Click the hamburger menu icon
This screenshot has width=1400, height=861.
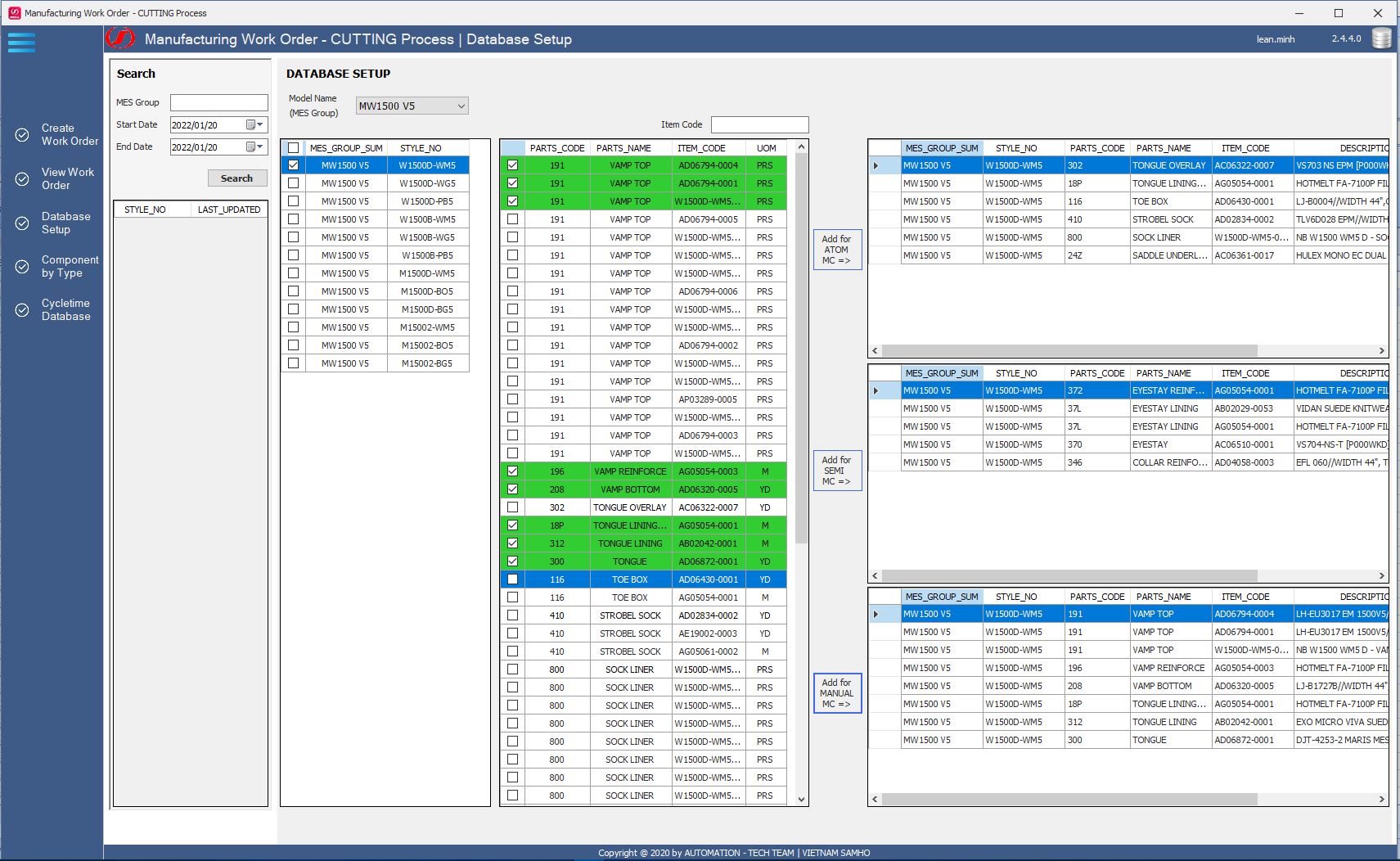click(21, 43)
